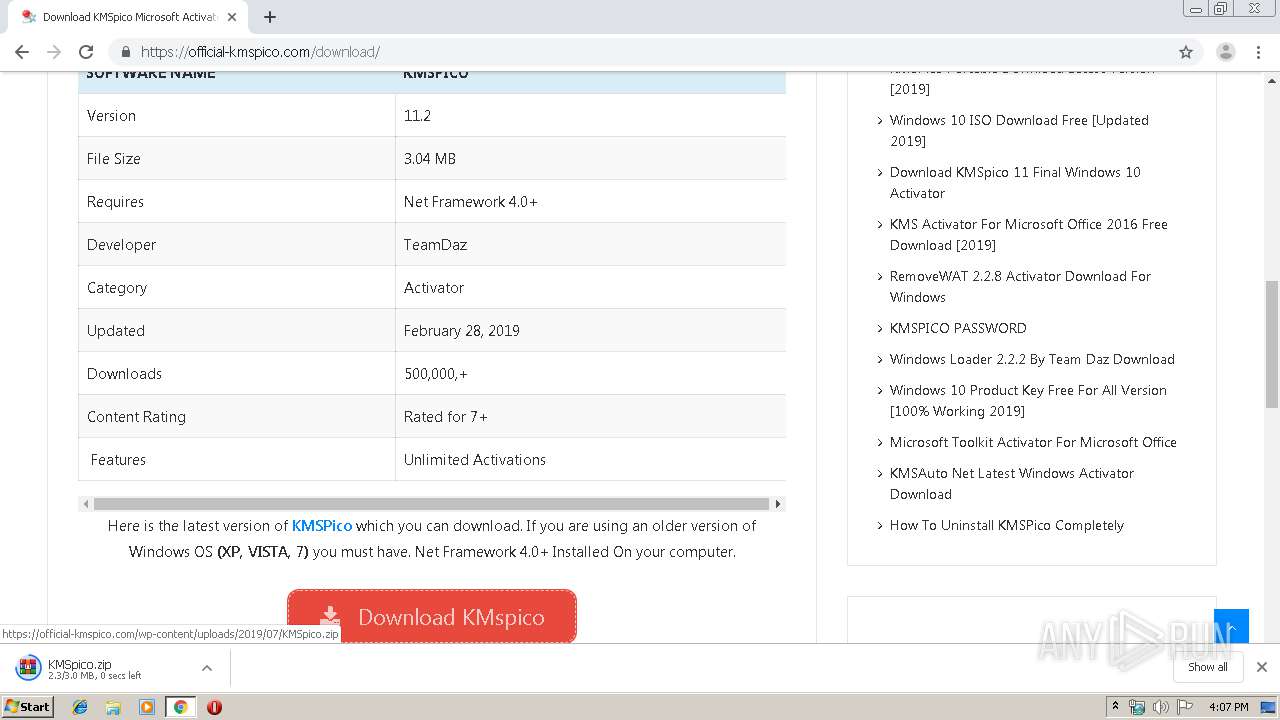Open Action Center flag icon
Image resolution: width=1280 pixels, height=720 pixels.
tap(1183, 707)
